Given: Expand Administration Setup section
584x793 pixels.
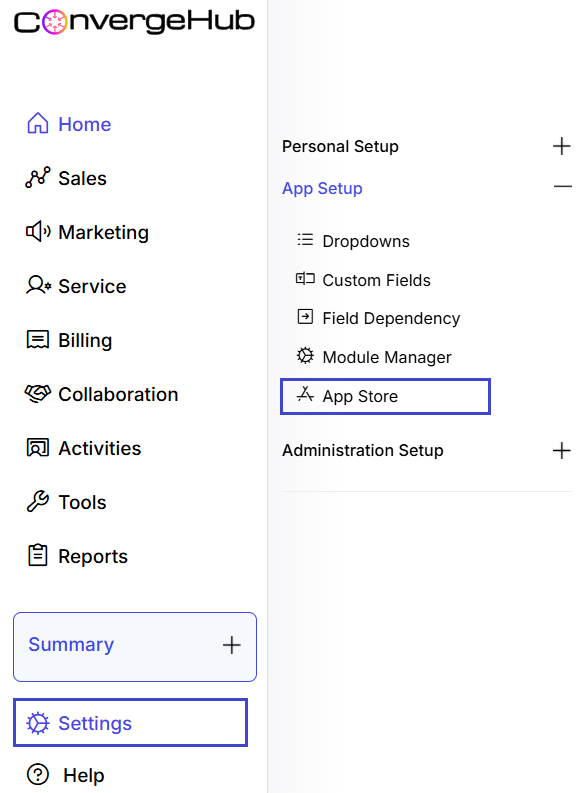Looking at the screenshot, I should 562,450.
